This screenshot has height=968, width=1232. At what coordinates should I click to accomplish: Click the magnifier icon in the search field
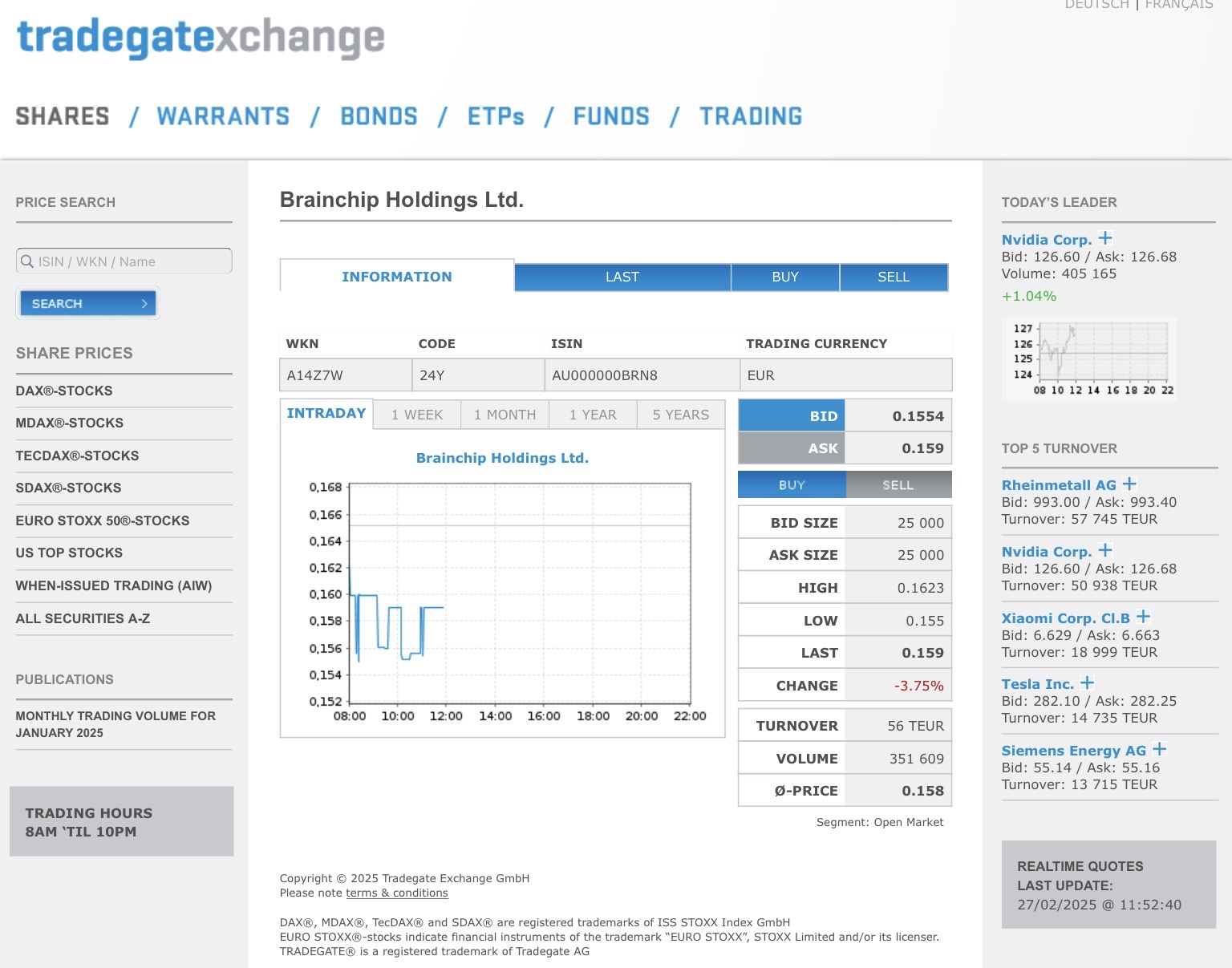(x=27, y=261)
